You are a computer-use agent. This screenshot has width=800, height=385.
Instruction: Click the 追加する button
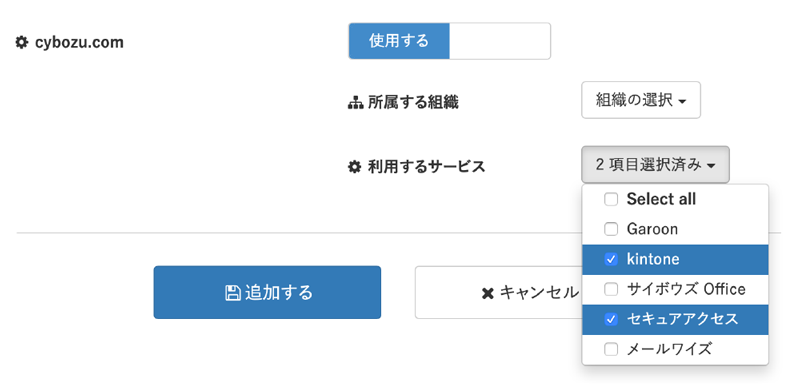267,292
